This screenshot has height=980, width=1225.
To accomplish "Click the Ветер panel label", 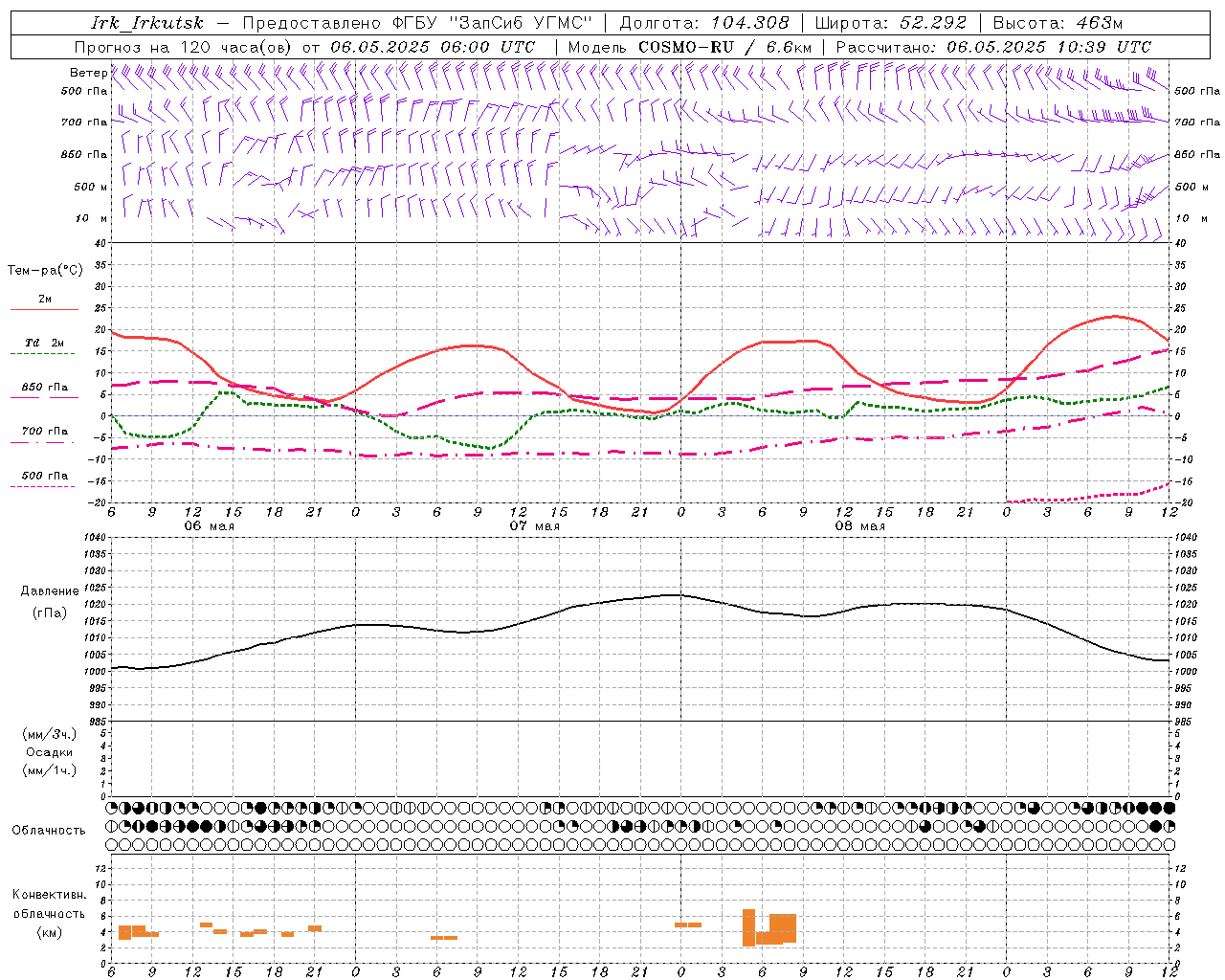I will (88, 73).
